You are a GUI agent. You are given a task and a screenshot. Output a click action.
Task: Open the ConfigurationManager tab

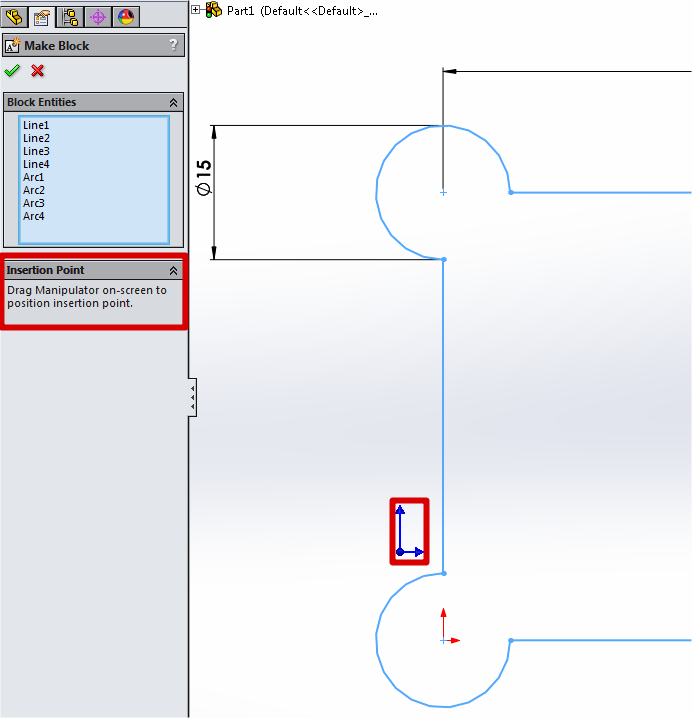point(70,16)
